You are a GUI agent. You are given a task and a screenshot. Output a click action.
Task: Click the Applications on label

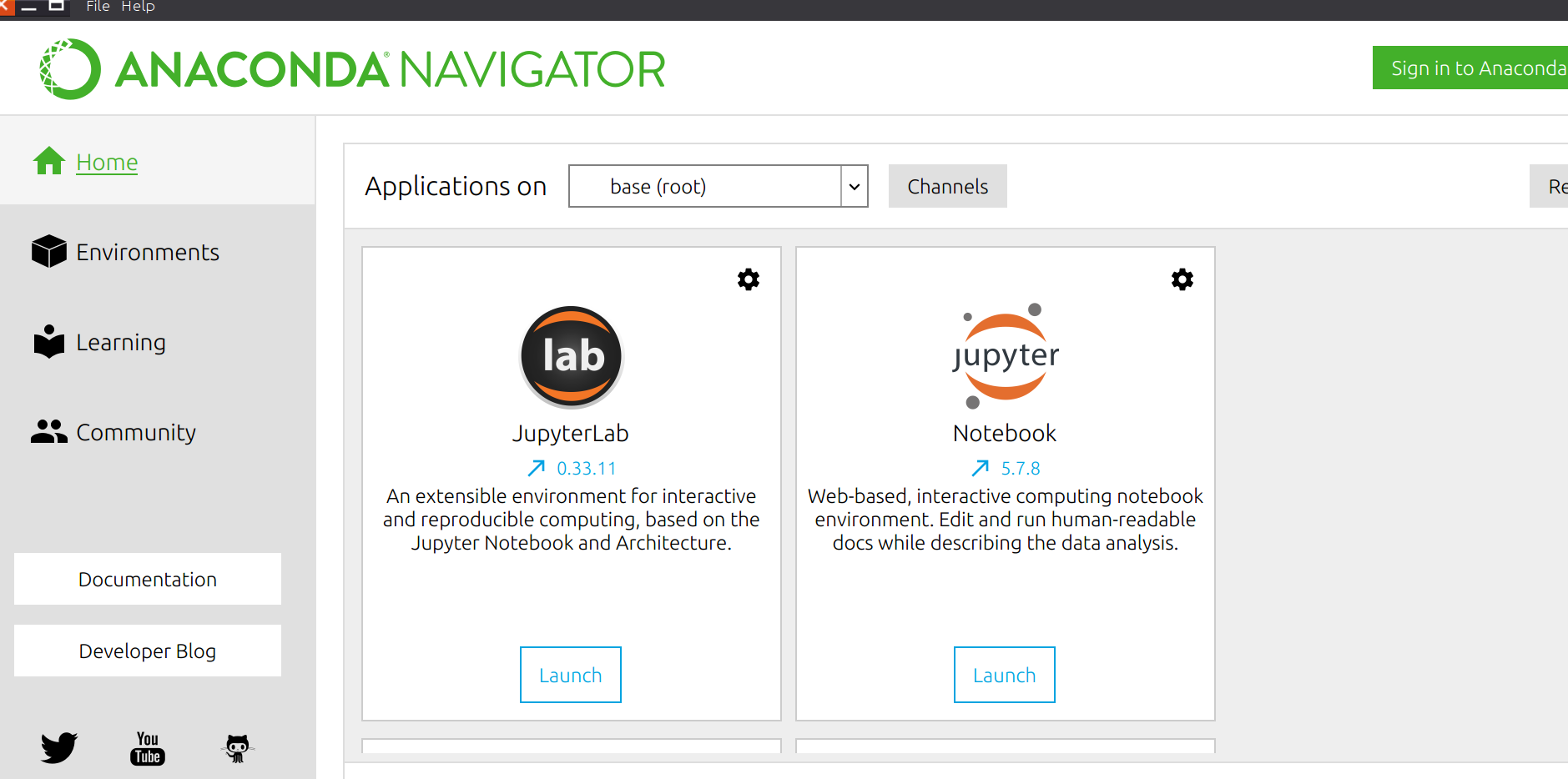[456, 186]
